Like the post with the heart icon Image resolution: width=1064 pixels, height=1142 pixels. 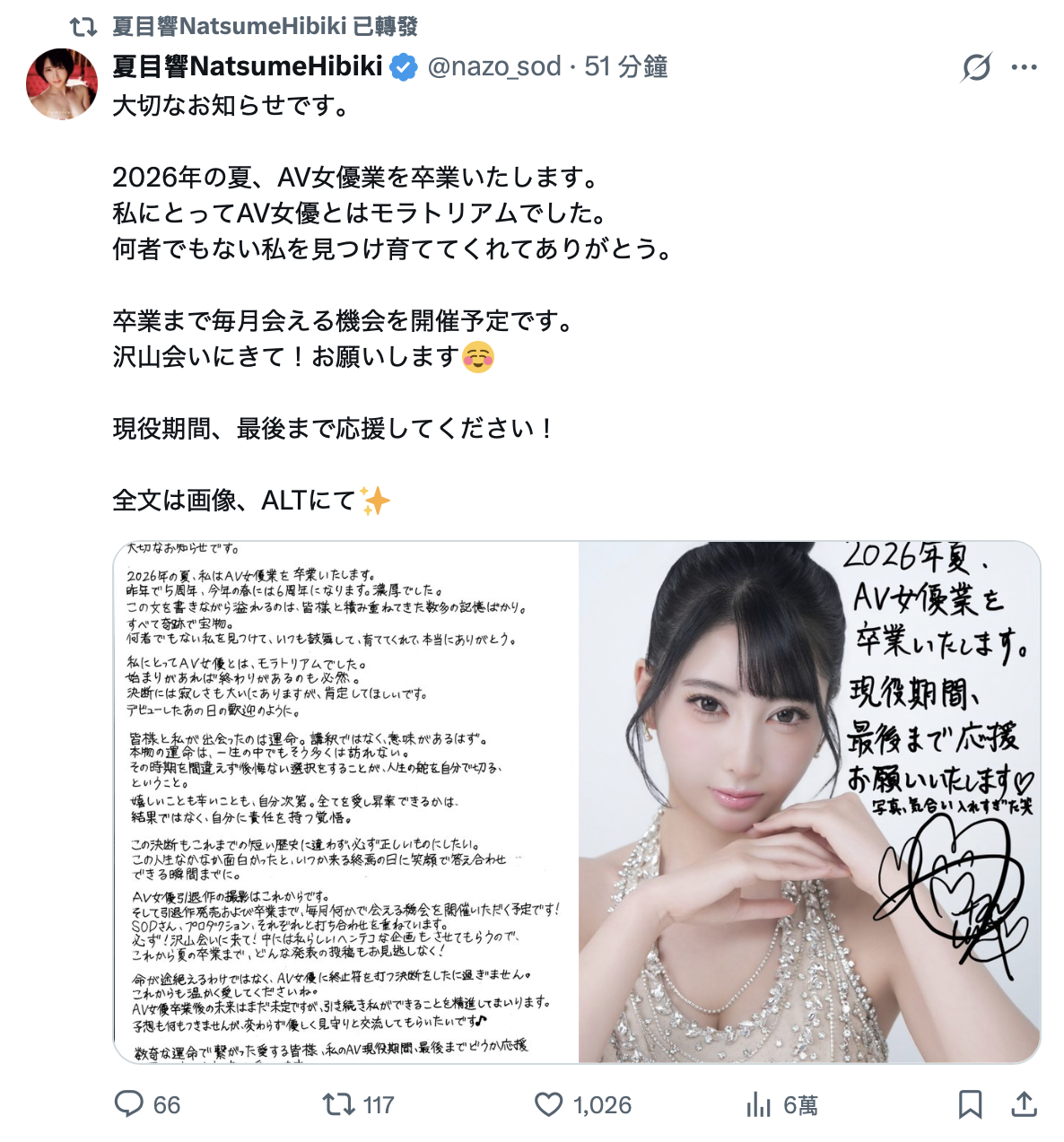pyautogui.click(x=548, y=1104)
